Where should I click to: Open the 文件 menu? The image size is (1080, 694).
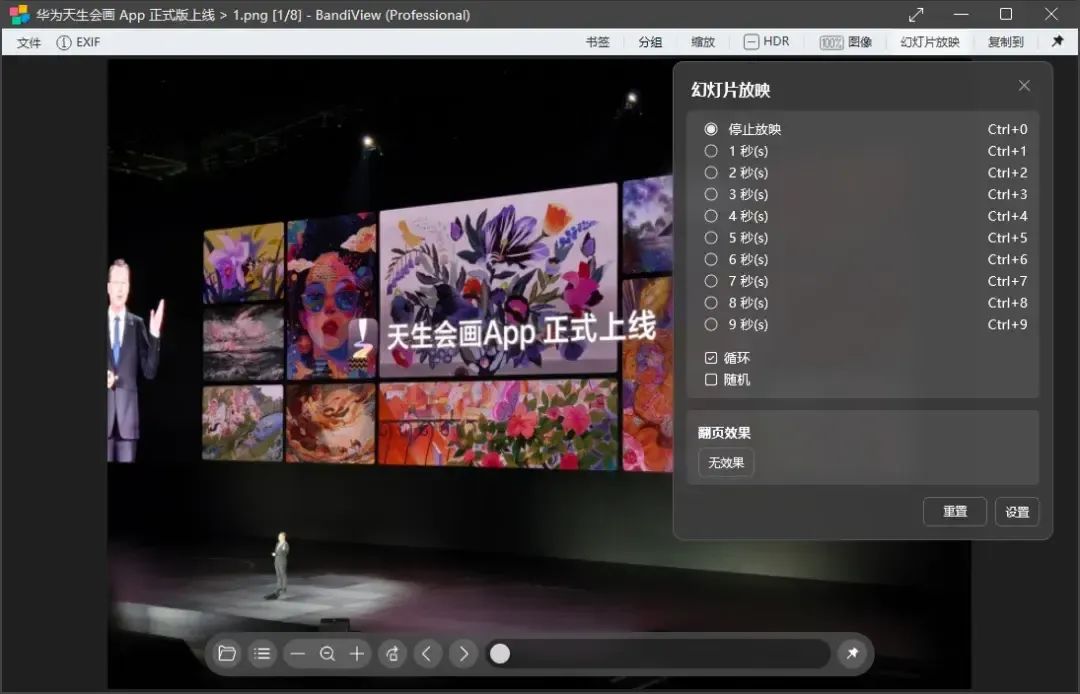[x=29, y=42]
